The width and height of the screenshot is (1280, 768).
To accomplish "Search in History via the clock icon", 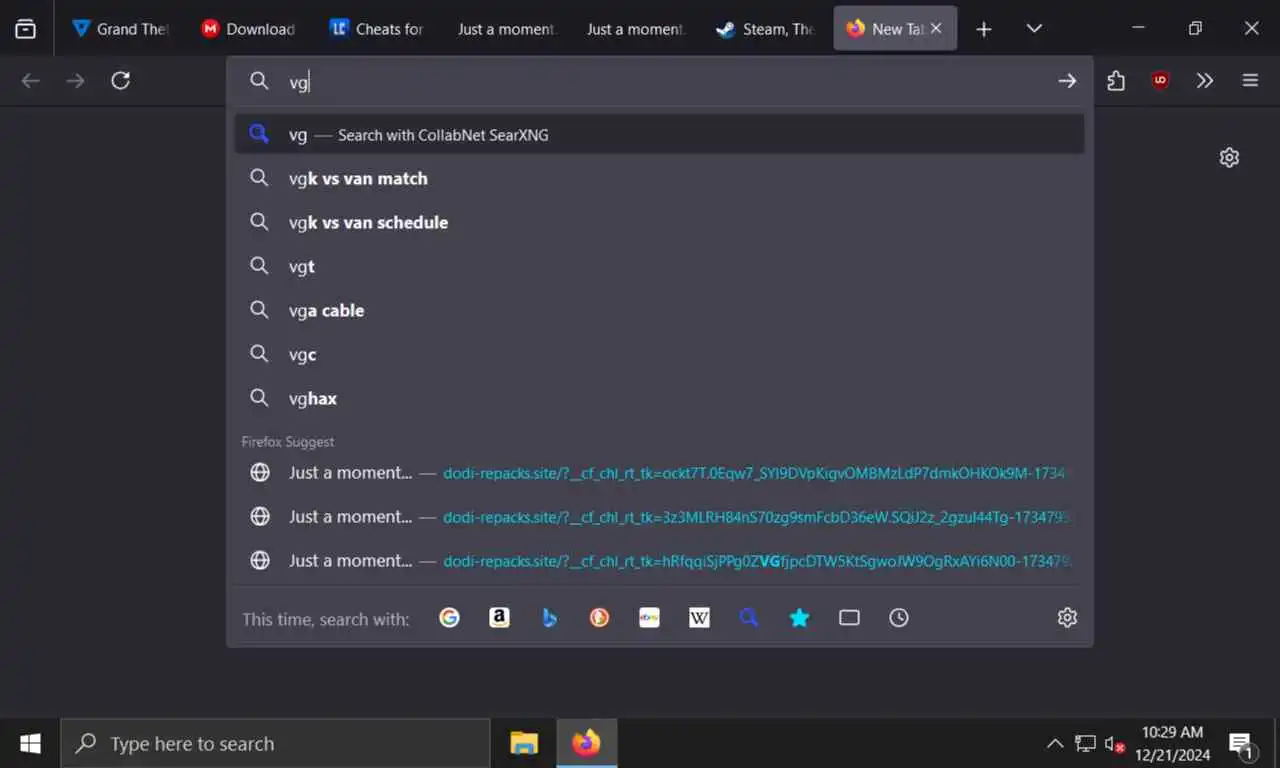I will (899, 618).
